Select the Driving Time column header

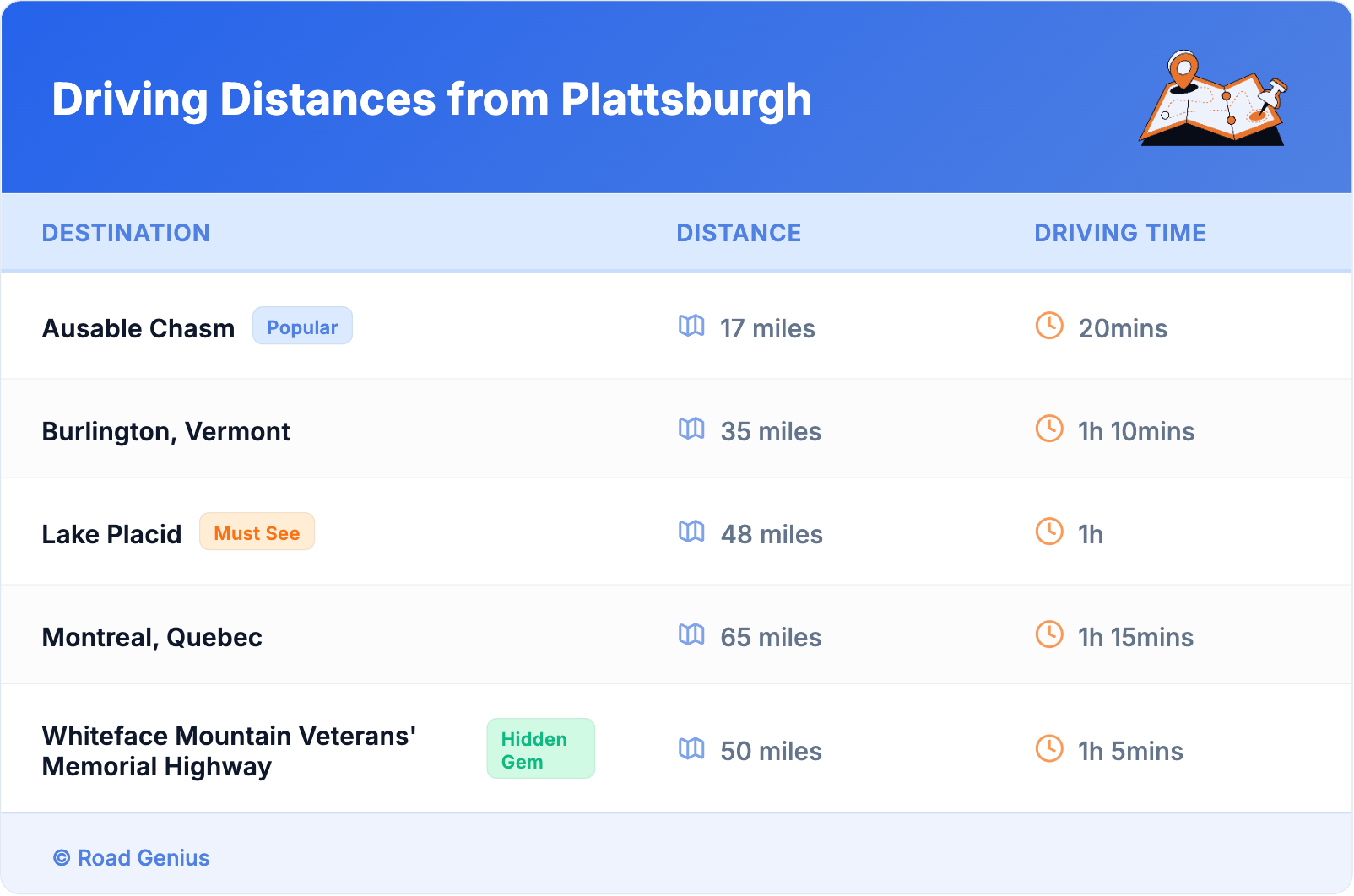coord(1120,233)
